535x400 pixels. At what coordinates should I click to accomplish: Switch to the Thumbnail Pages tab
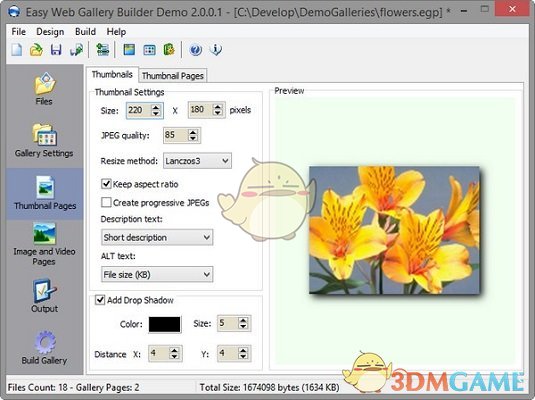(x=173, y=76)
